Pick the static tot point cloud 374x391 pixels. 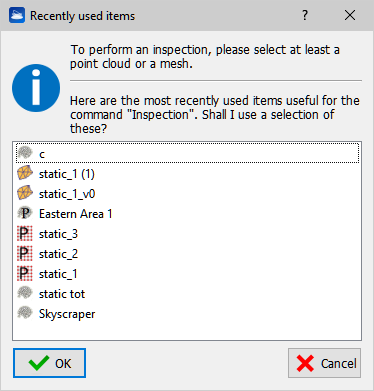(187, 294)
